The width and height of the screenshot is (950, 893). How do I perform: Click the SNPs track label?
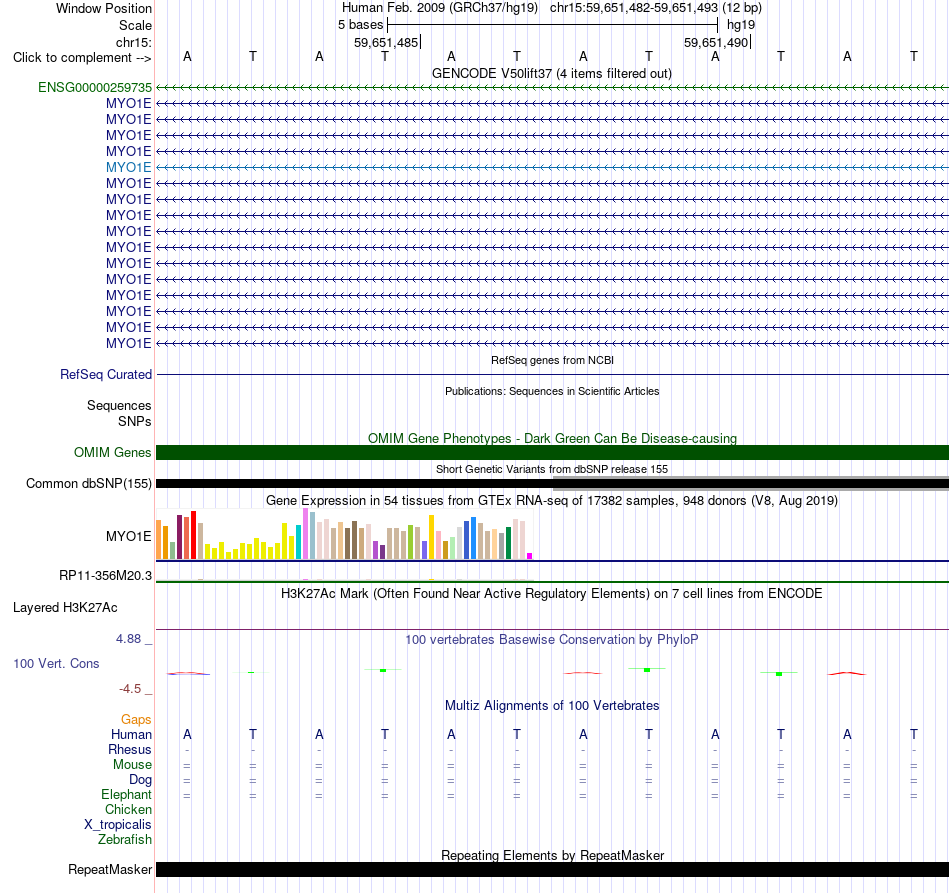coord(135,421)
